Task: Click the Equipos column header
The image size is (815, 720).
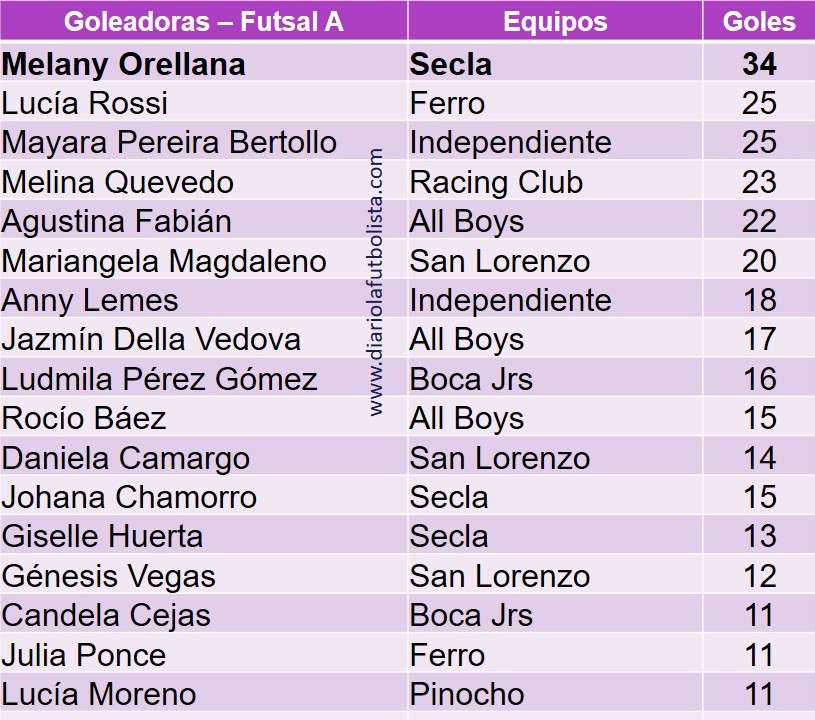Action: pyautogui.click(x=555, y=22)
